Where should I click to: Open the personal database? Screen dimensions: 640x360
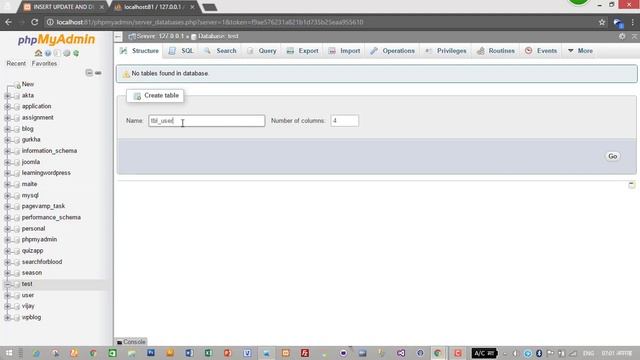pos(33,229)
